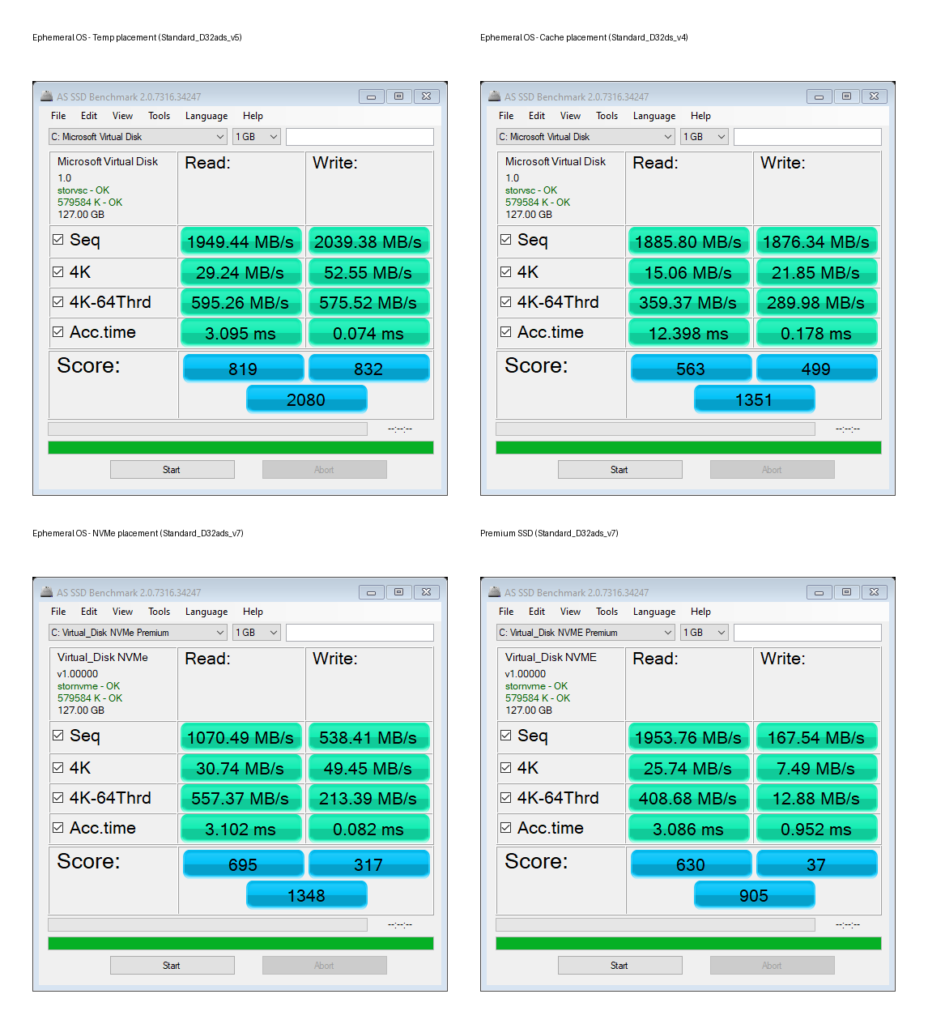The image size is (928, 1024).
Task: Click green progress bar in NVMe placement window
Action: click(240, 943)
